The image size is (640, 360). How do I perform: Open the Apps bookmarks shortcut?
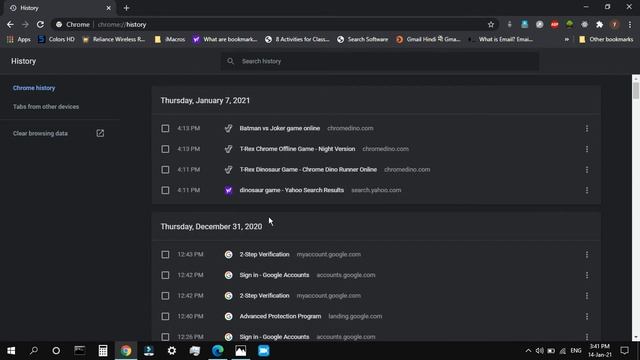[x=19, y=40]
